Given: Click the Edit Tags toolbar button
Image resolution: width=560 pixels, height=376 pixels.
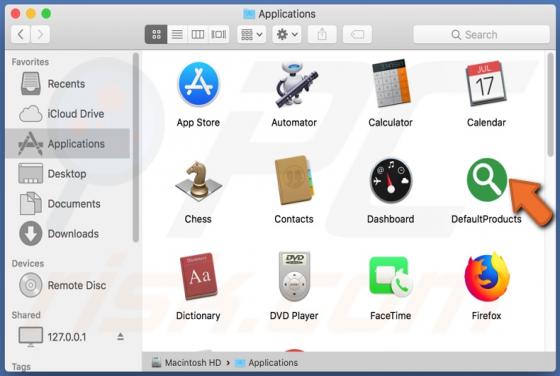Looking at the screenshot, I should click(x=357, y=34).
